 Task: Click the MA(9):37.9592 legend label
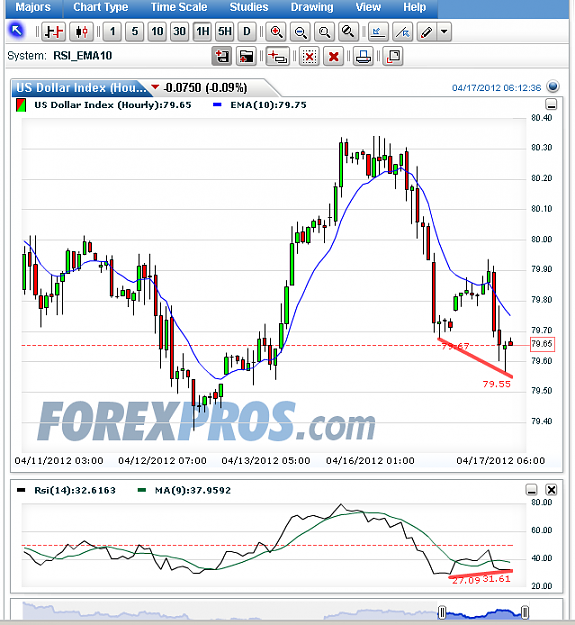193,490
